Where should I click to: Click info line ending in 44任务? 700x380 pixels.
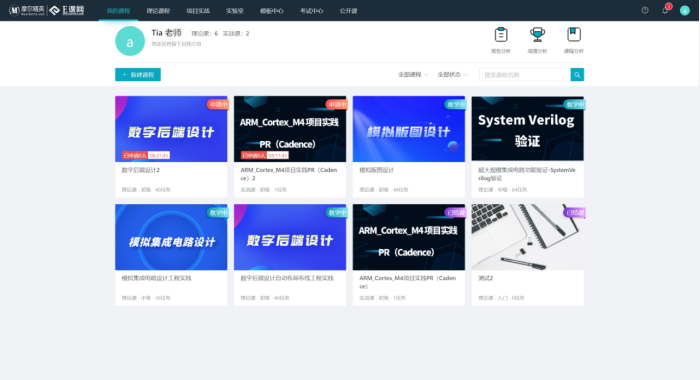tap(383, 190)
